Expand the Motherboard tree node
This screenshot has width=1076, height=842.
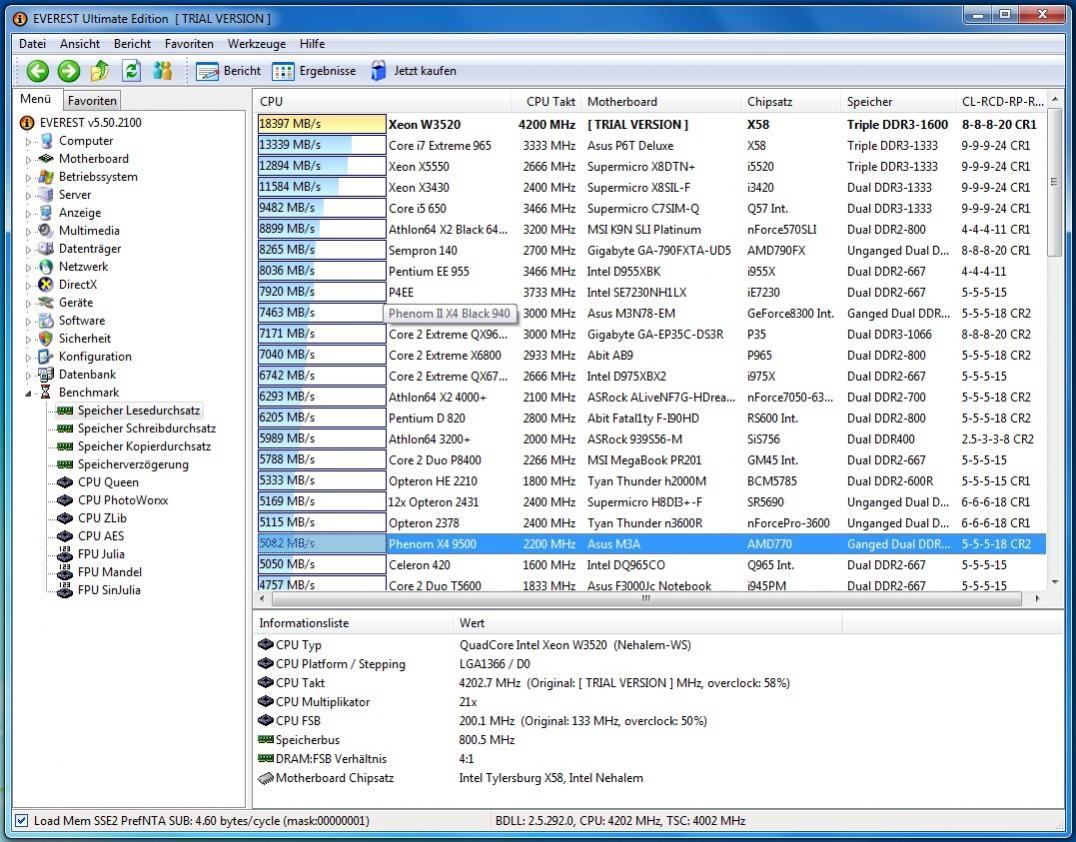[29, 159]
